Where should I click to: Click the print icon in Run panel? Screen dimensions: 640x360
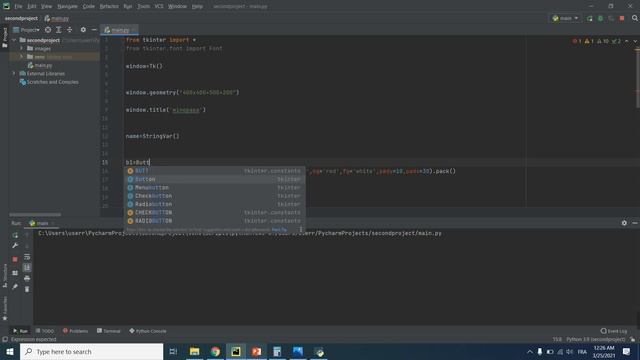(x=27, y=278)
